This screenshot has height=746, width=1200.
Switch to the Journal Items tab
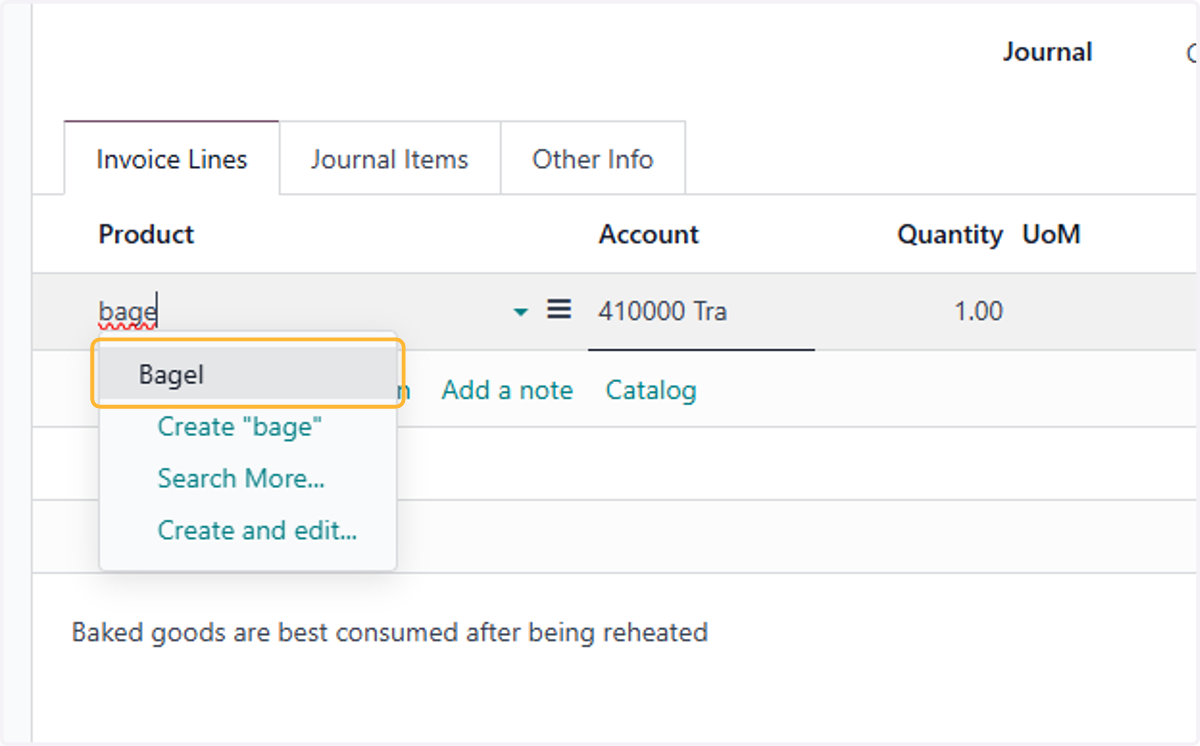[x=390, y=159]
